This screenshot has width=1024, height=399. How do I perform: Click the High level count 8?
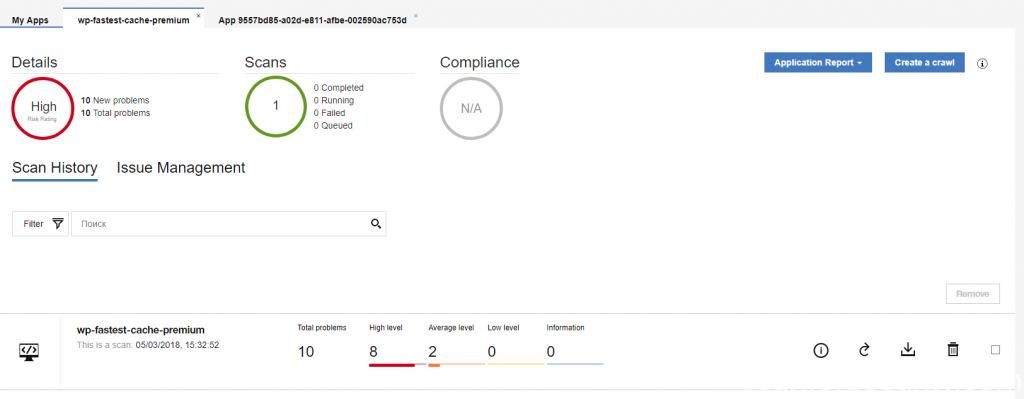pyautogui.click(x=374, y=352)
